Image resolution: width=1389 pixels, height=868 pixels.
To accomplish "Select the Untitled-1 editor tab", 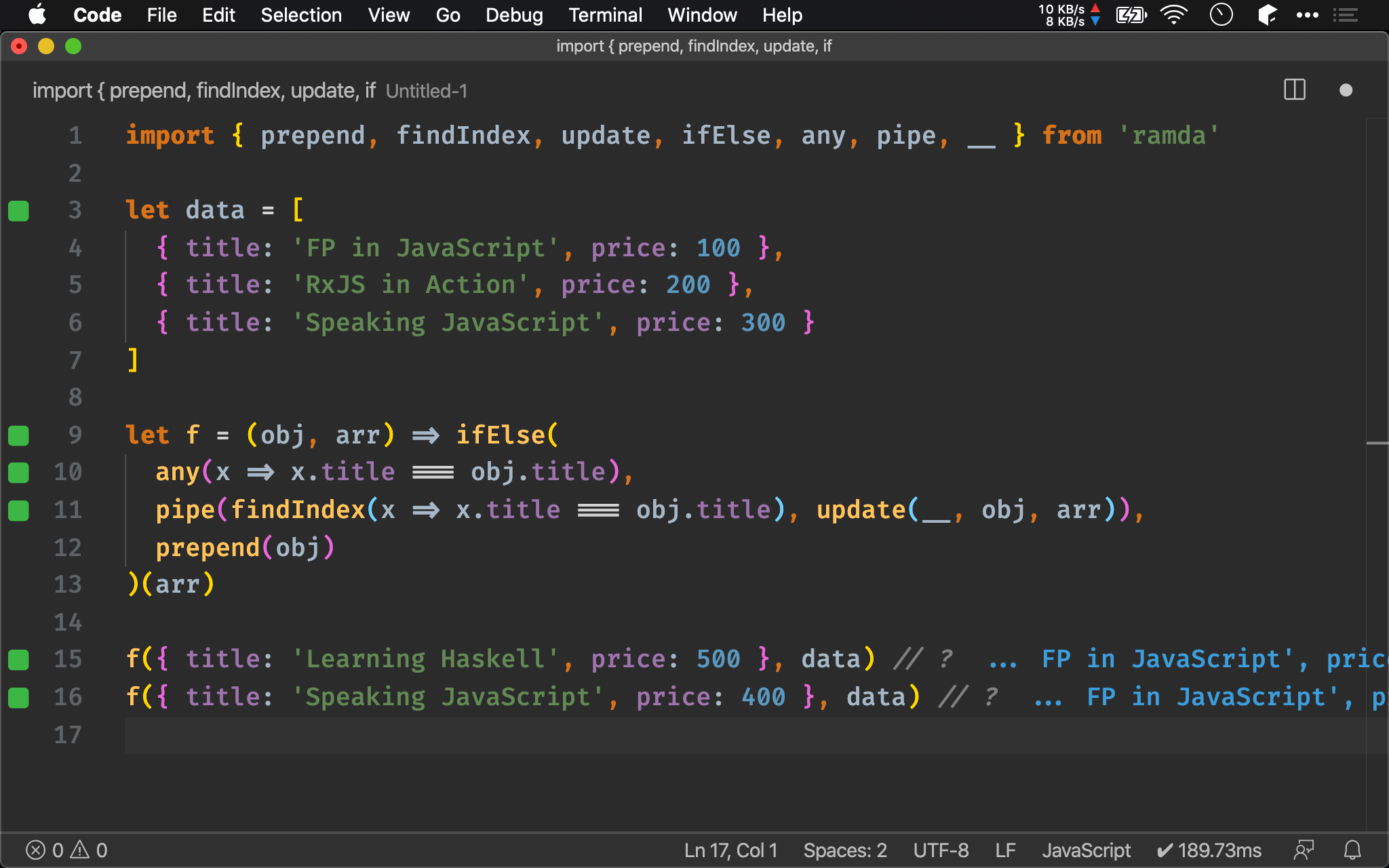I will (x=250, y=90).
